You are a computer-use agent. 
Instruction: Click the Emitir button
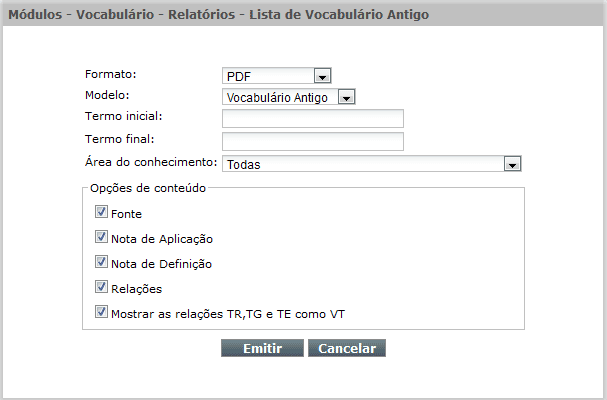pyautogui.click(x=262, y=348)
